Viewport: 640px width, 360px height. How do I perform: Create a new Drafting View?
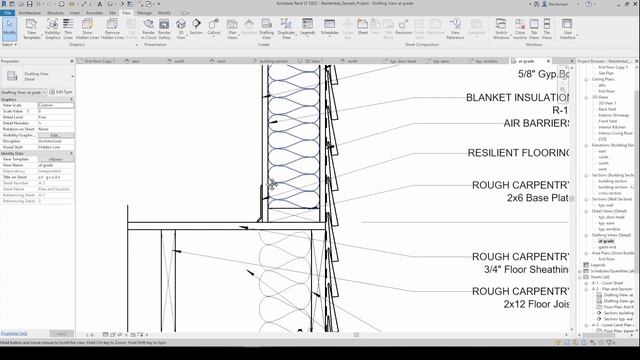click(x=266, y=29)
